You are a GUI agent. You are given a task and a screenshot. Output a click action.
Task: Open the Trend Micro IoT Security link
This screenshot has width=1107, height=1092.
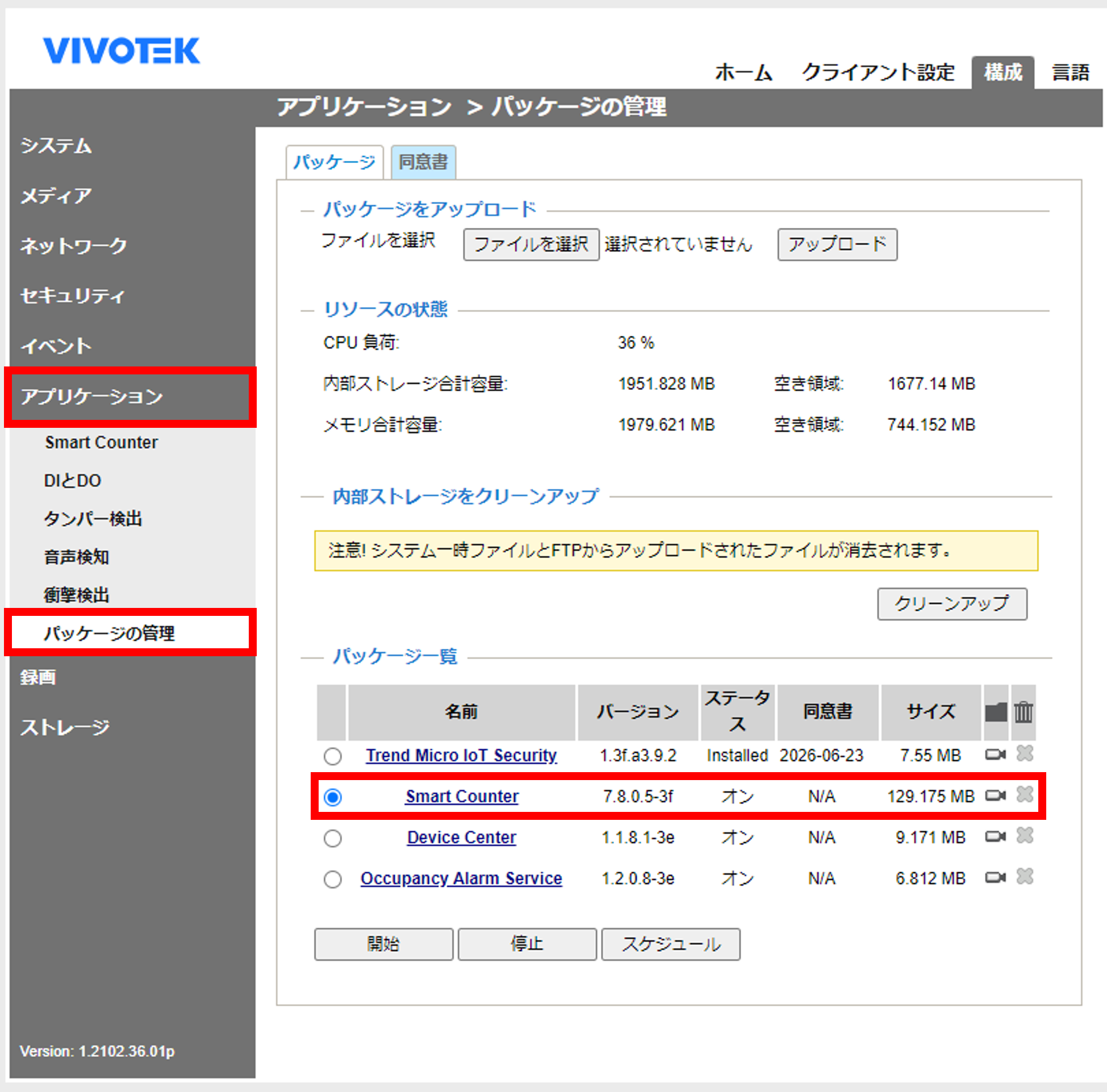click(x=461, y=756)
